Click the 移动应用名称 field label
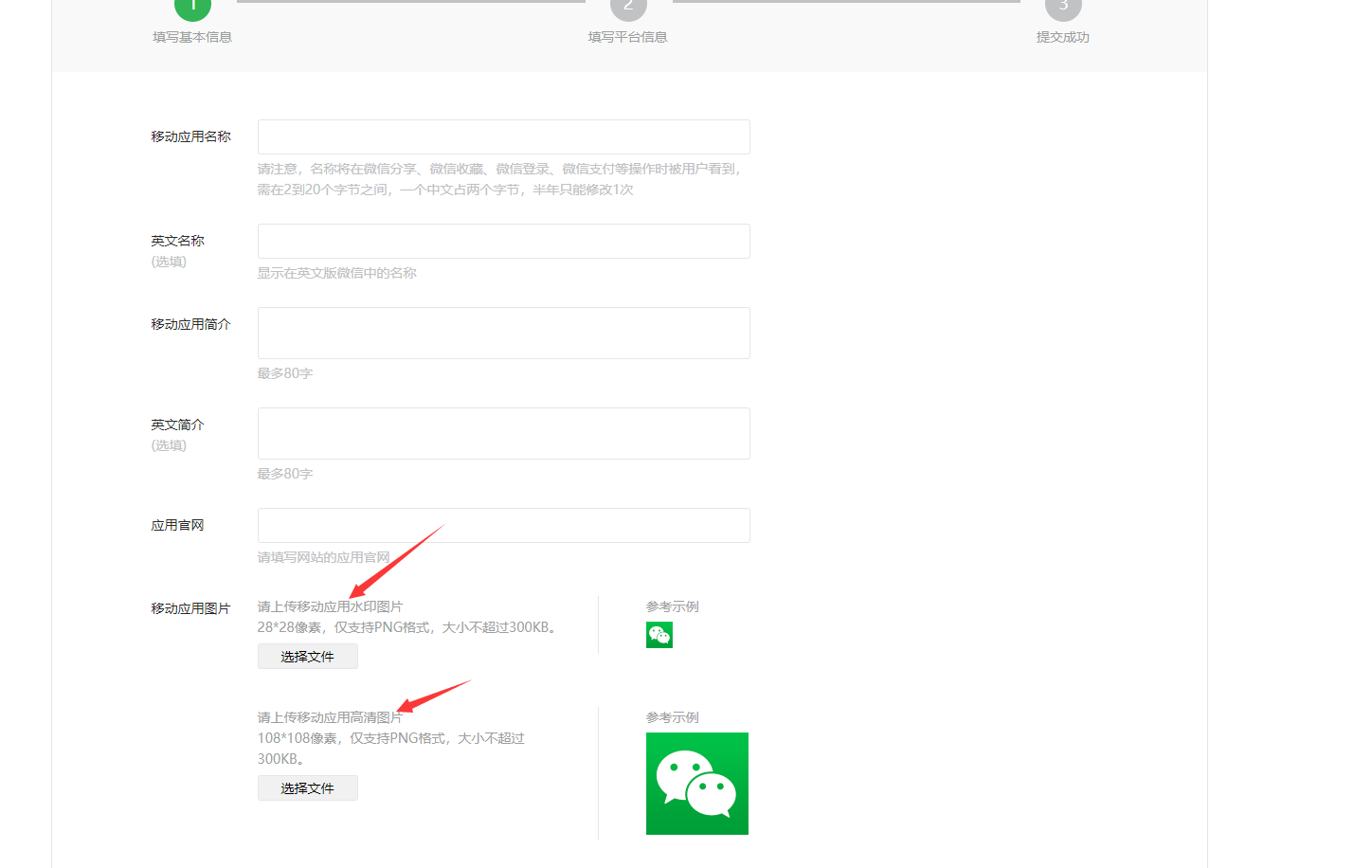The width and height of the screenshot is (1372, 868). click(x=191, y=136)
